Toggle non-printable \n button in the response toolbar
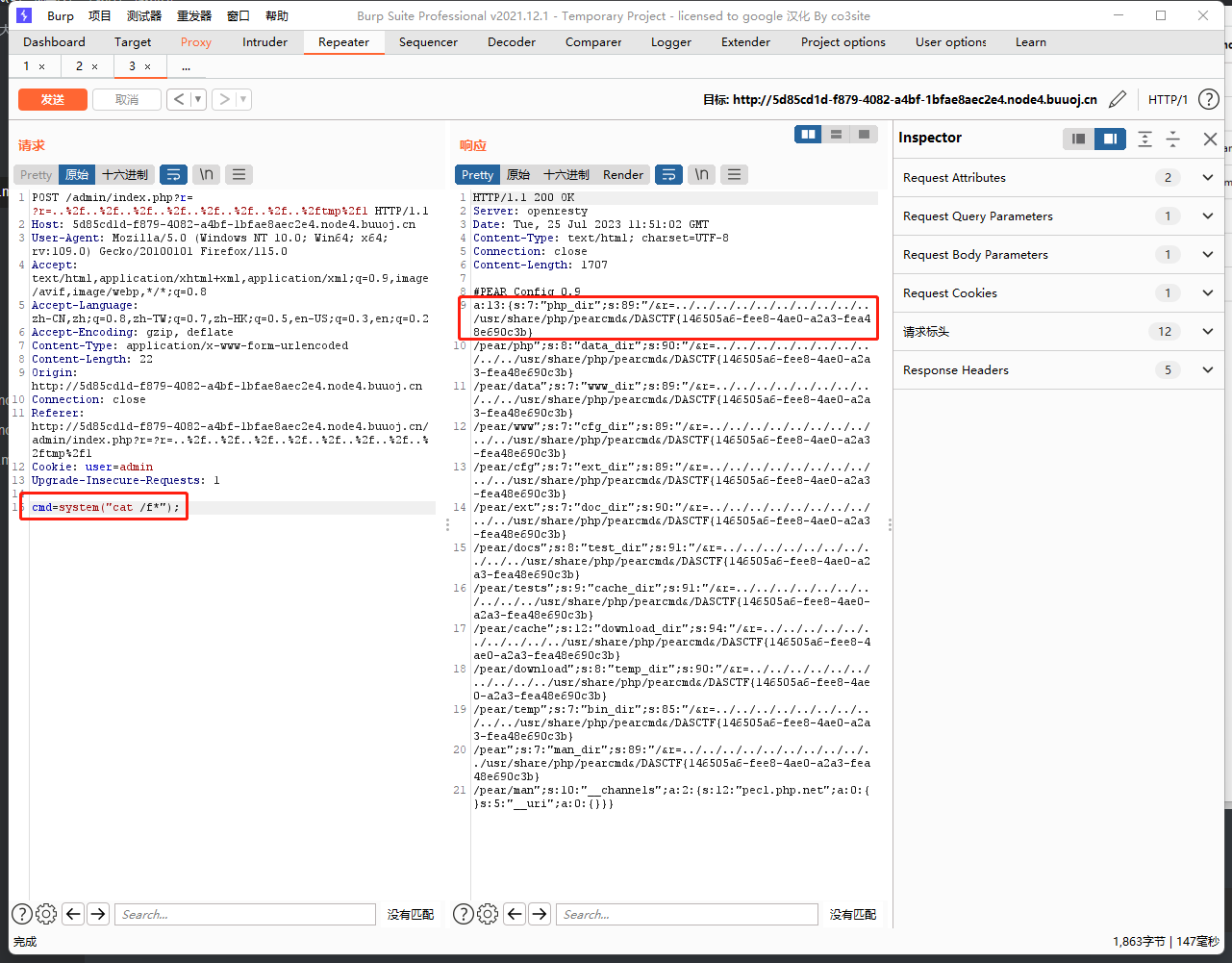This screenshot has width=1232, height=963. click(702, 174)
